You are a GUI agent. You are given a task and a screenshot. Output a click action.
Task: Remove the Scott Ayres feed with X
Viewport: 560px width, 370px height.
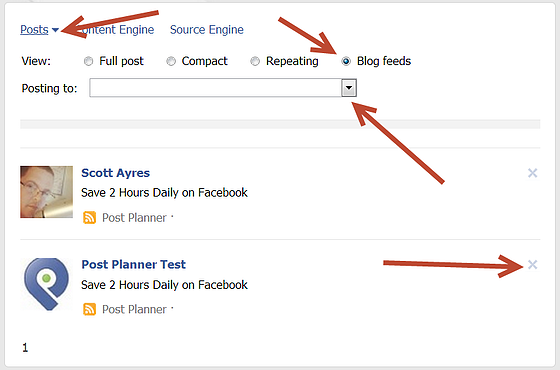[x=532, y=173]
